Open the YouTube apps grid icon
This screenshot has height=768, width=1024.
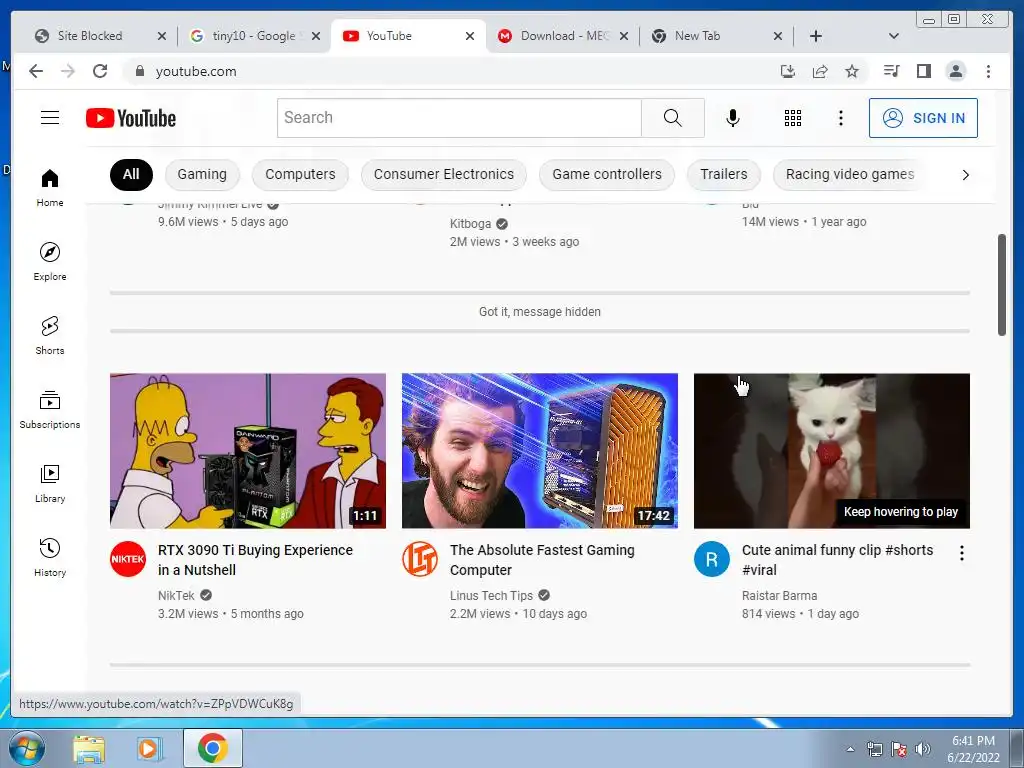793,118
